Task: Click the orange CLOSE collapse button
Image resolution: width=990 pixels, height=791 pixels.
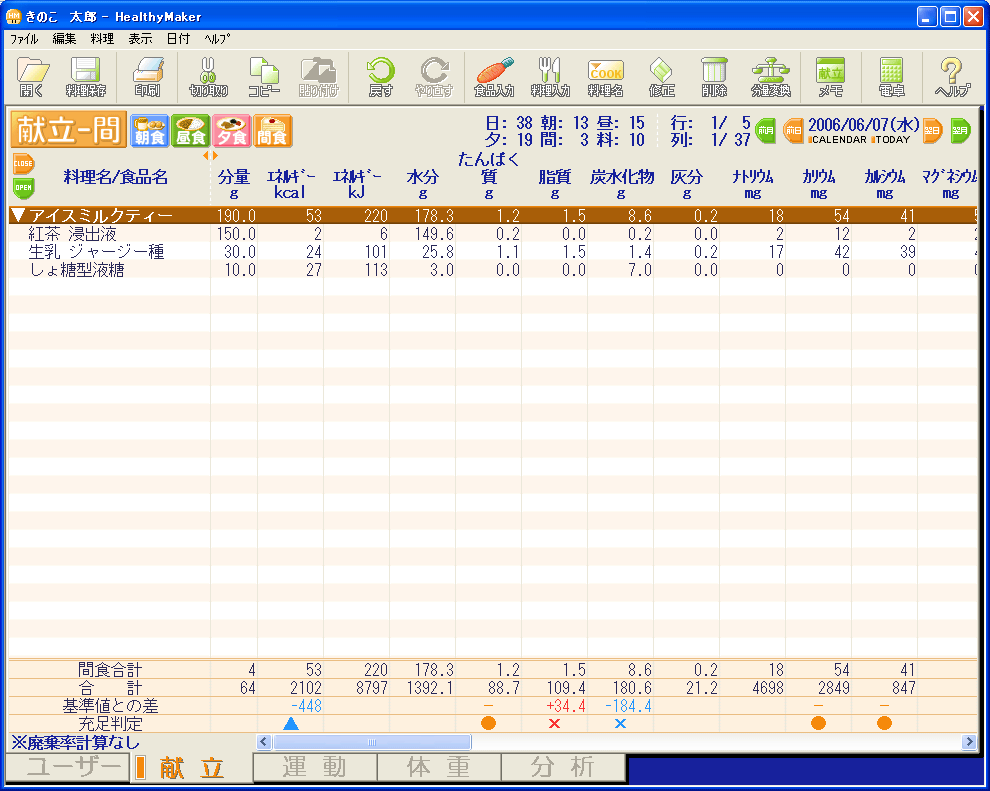Action: [23, 164]
